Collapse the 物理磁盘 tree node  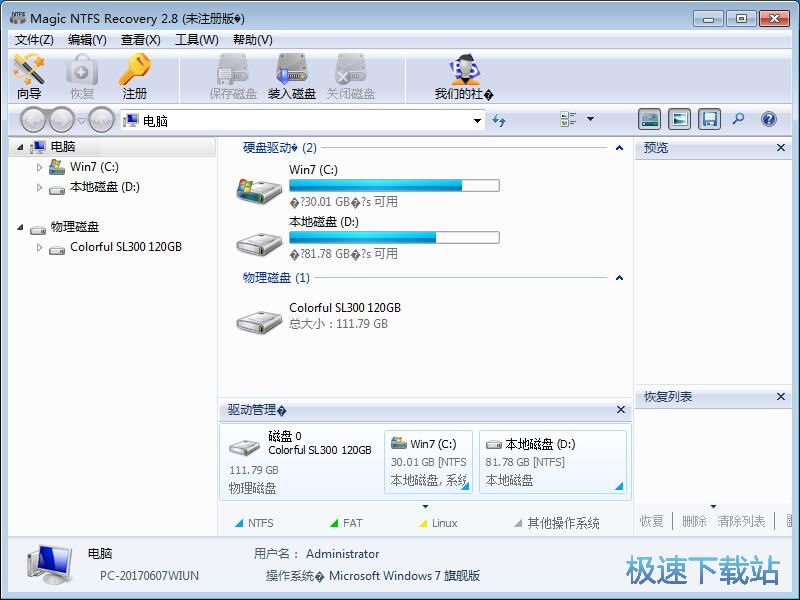(20, 227)
